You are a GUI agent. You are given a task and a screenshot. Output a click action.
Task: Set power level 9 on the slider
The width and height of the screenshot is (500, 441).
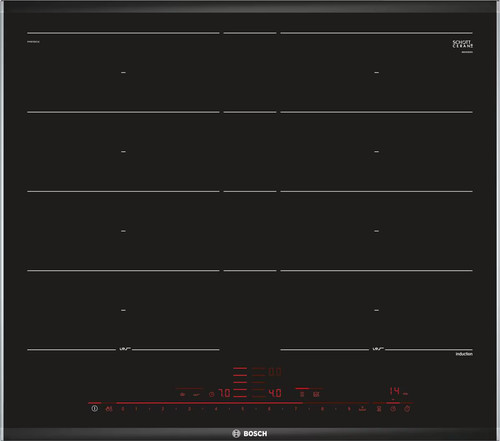[349, 409]
